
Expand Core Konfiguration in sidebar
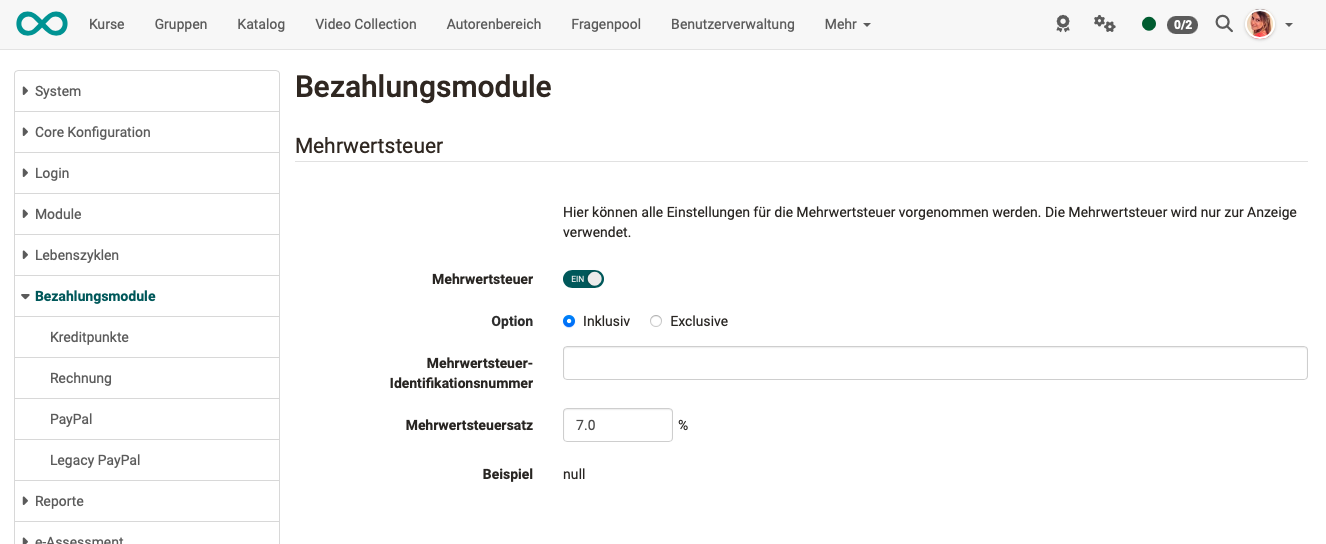click(92, 132)
